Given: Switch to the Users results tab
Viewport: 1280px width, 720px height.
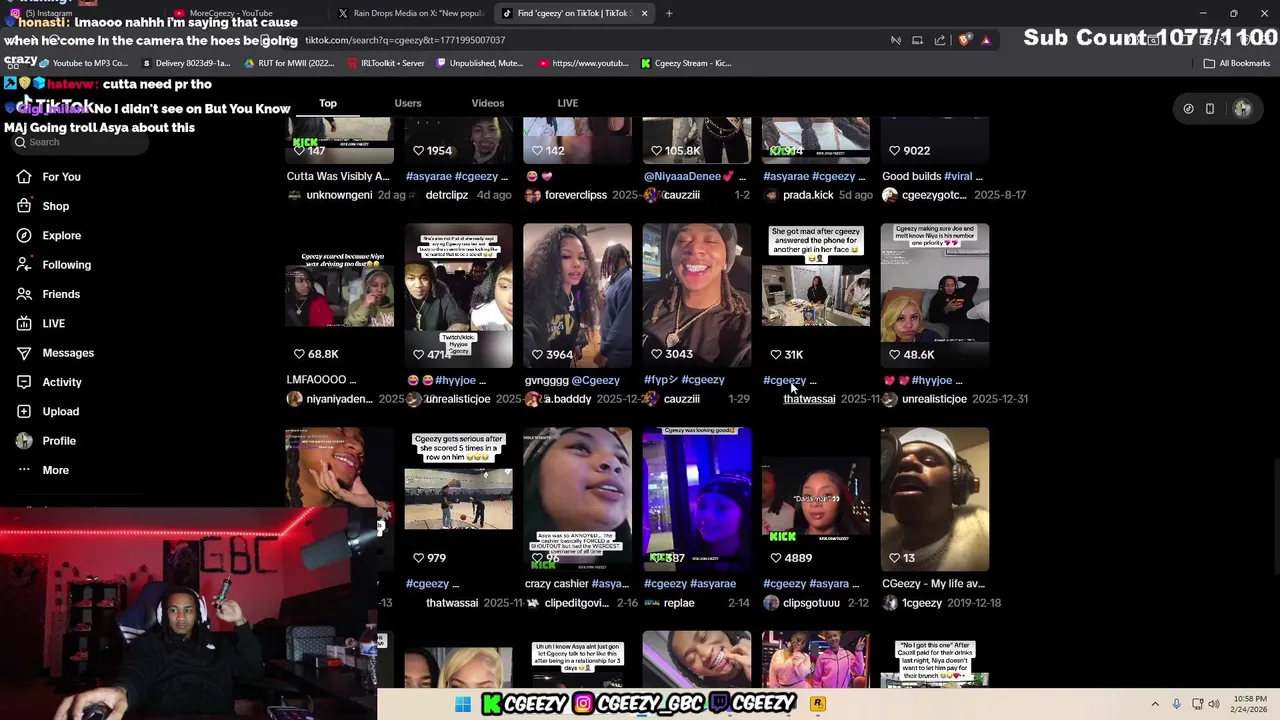Looking at the screenshot, I should click(408, 103).
